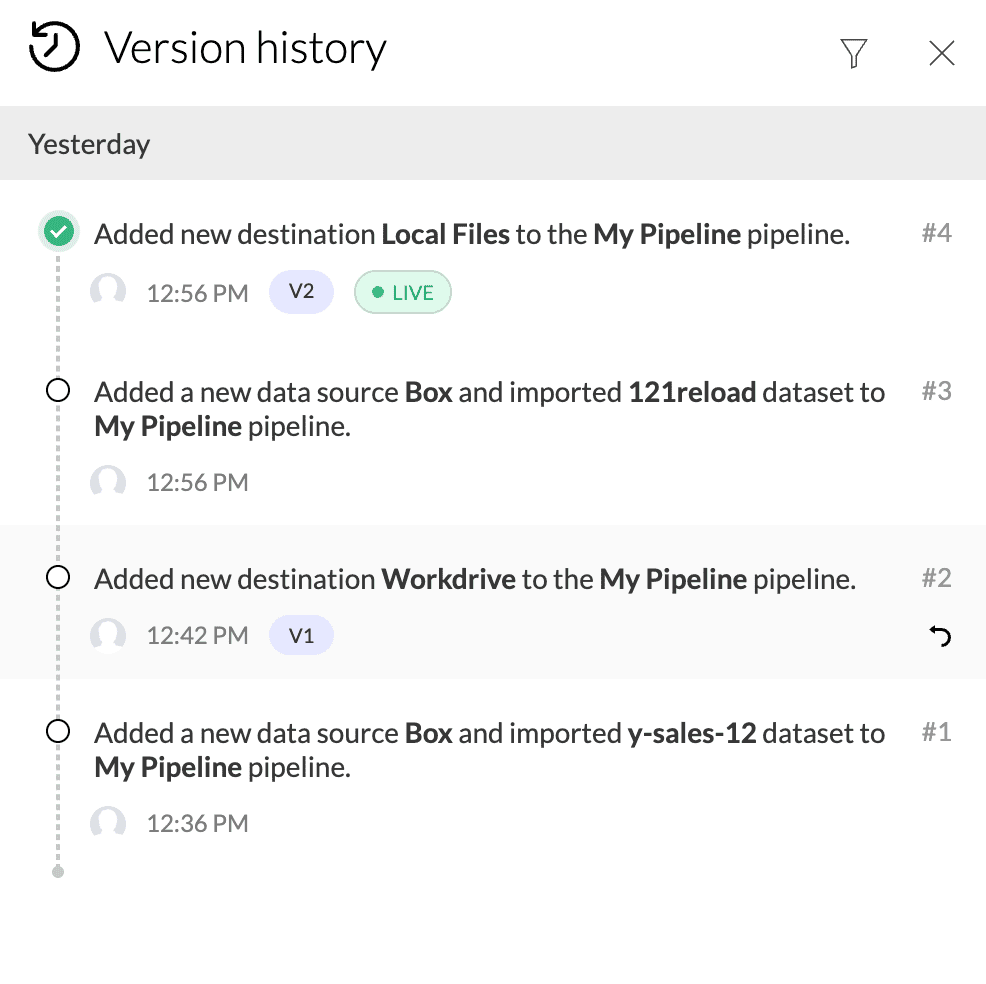Select the timeline circle for y-sales-12 entry
Image resolution: width=986 pixels, height=984 pixels.
click(x=58, y=733)
